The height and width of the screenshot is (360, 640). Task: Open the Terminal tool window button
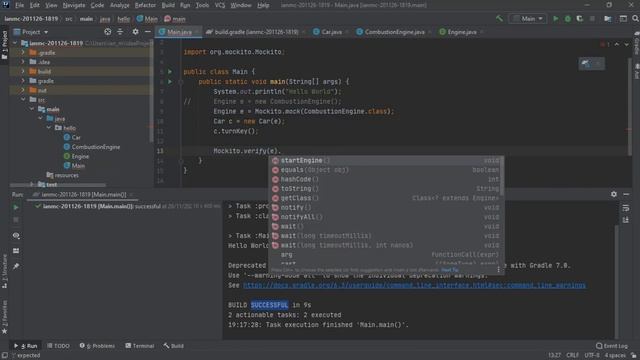pyautogui.click(x=140, y=346)
